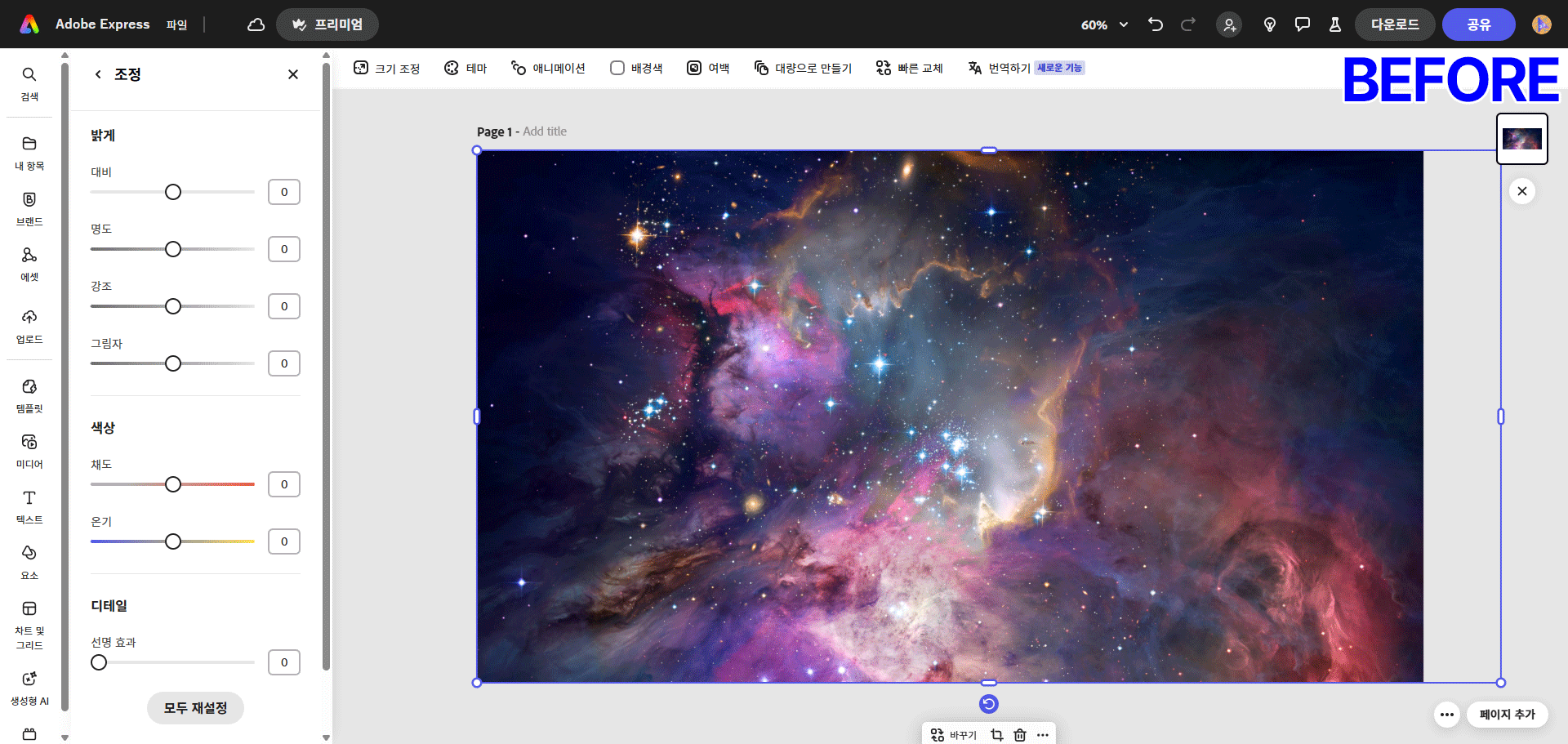Click the 명도 value input field
Viewport: 1568px width, 744px height.
click(284, 249)
